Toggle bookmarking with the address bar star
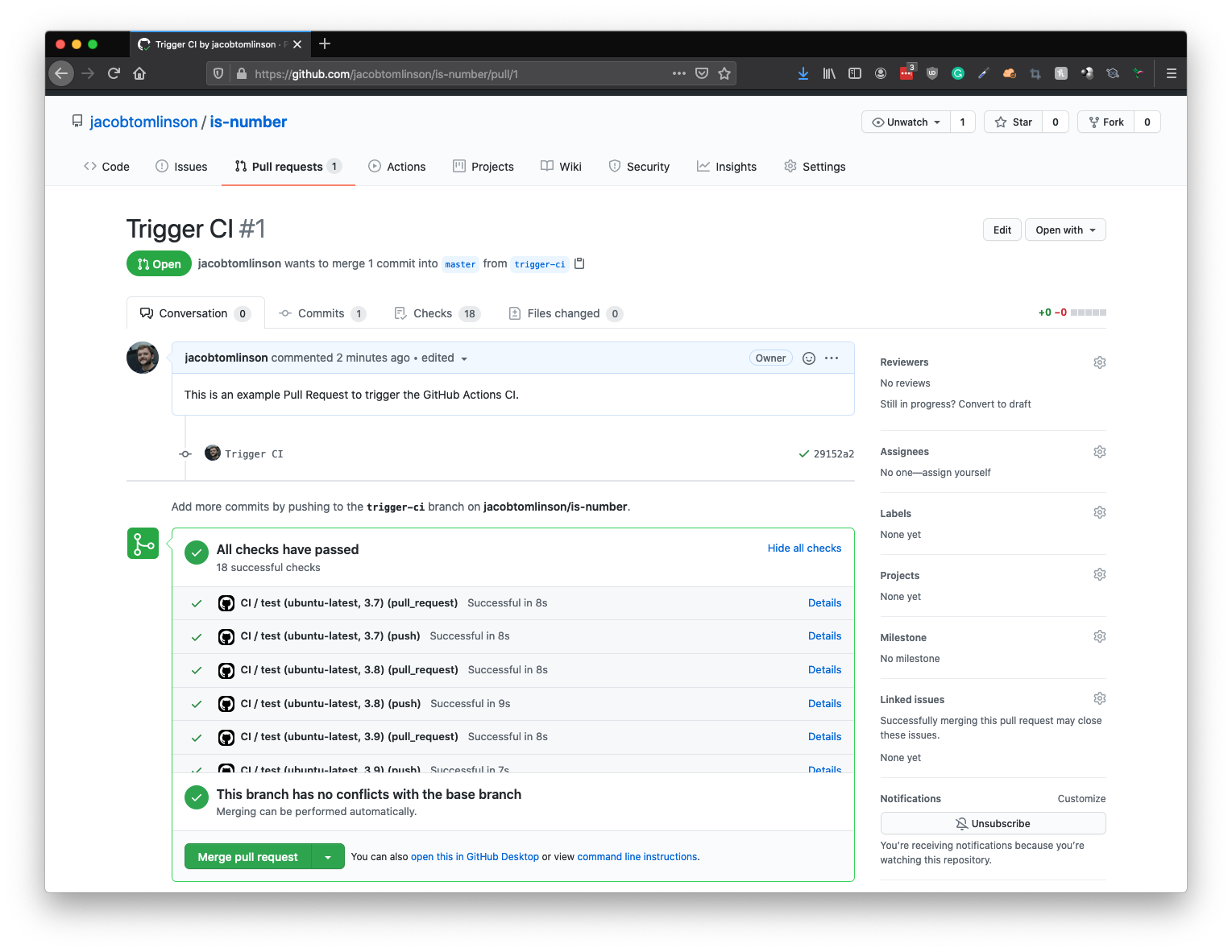The width and height of the screenshot is (1232, 952). [724, 73]
